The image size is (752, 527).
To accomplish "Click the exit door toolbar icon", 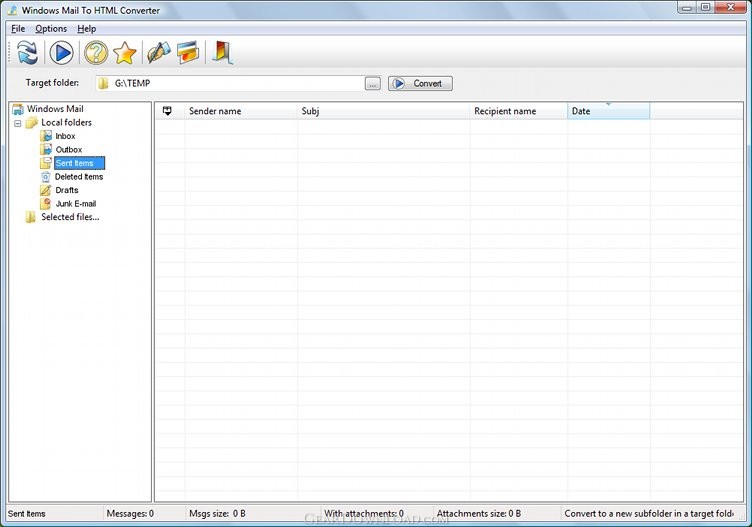I will point(222,52).
